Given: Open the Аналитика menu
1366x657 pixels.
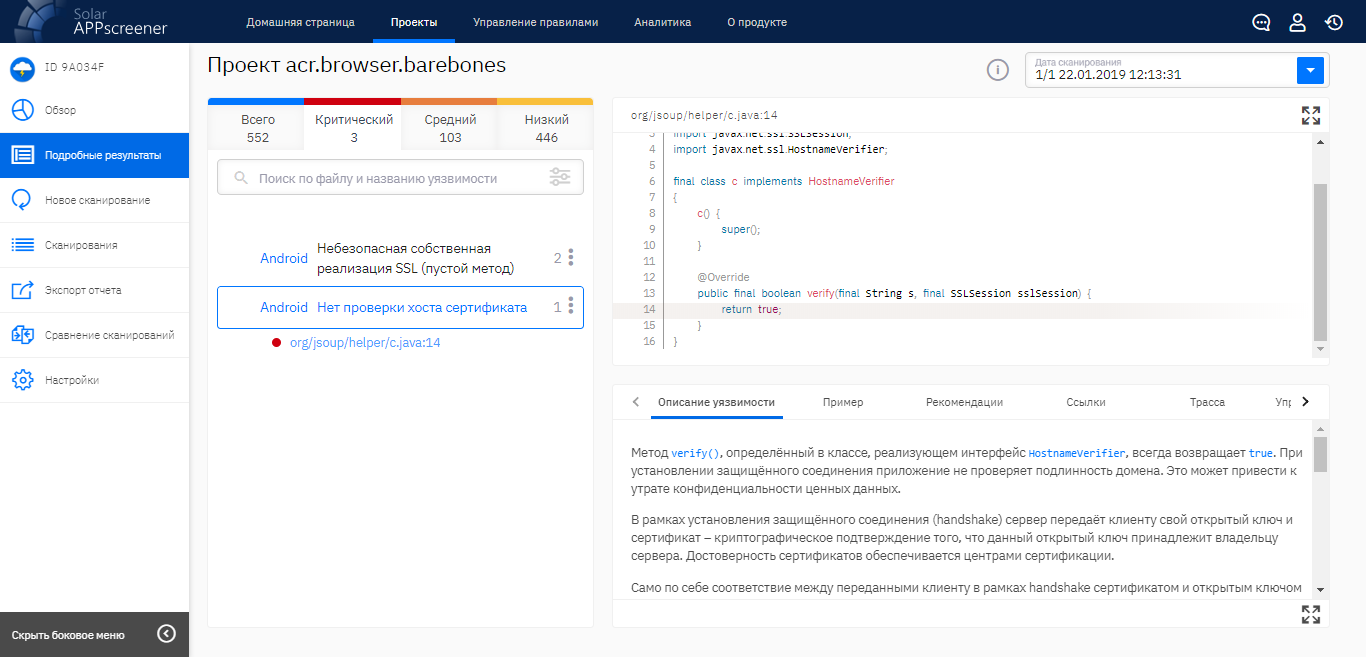Looking at the screenshot, I should tap(662, 22).
